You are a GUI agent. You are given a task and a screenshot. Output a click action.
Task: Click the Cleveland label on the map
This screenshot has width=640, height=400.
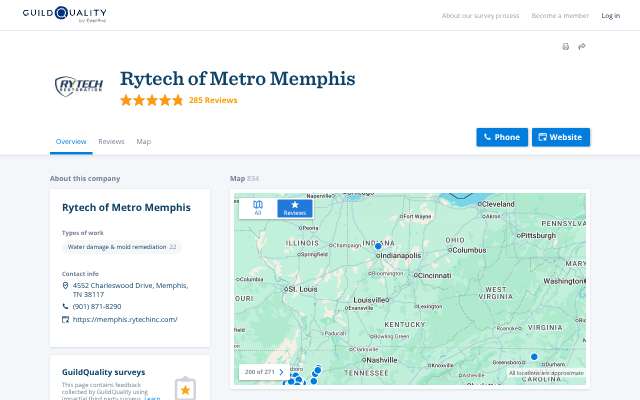pyautogui.click(x=496, y=204)
